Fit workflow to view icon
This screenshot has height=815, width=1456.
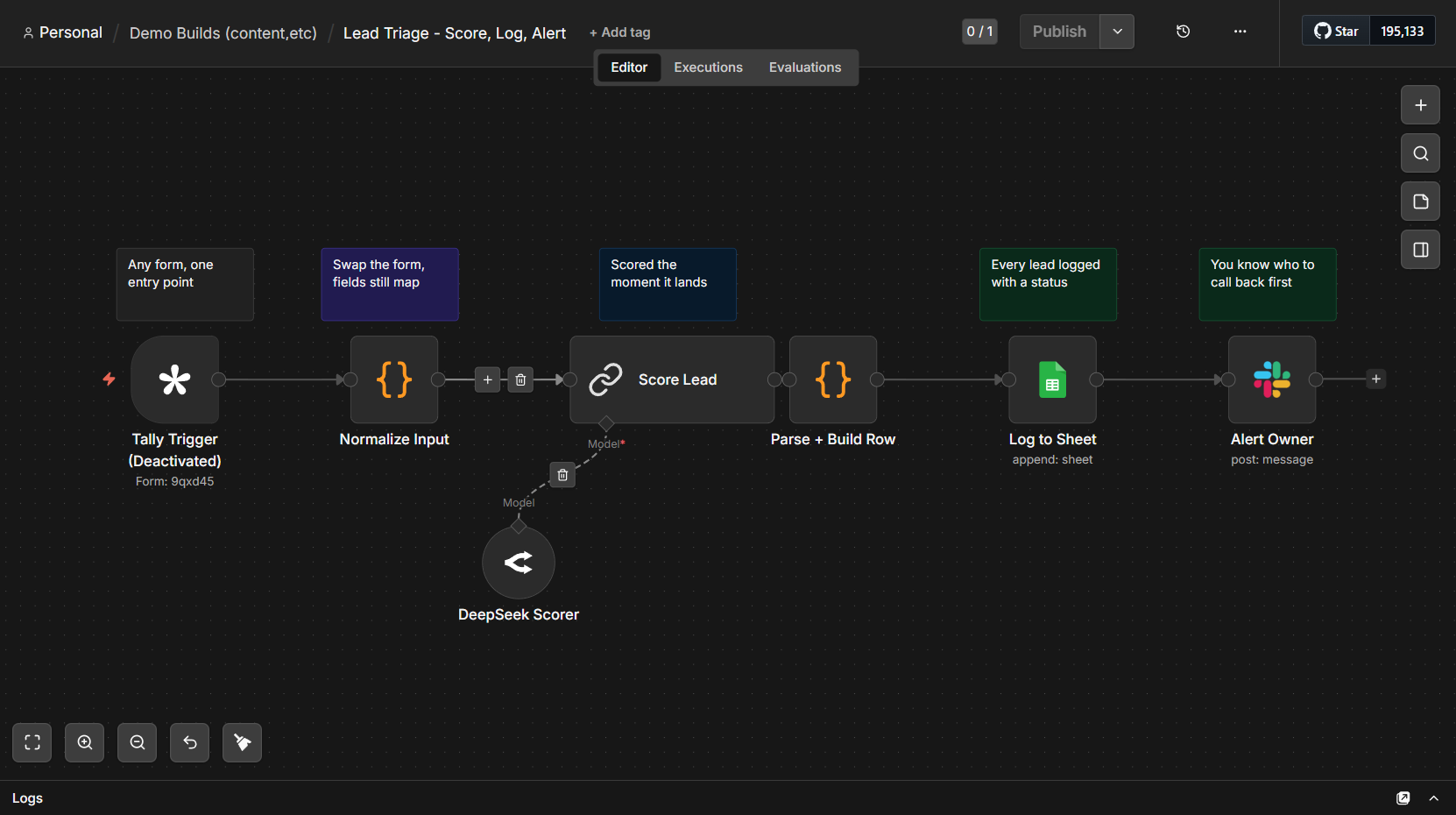pos(32,742)
